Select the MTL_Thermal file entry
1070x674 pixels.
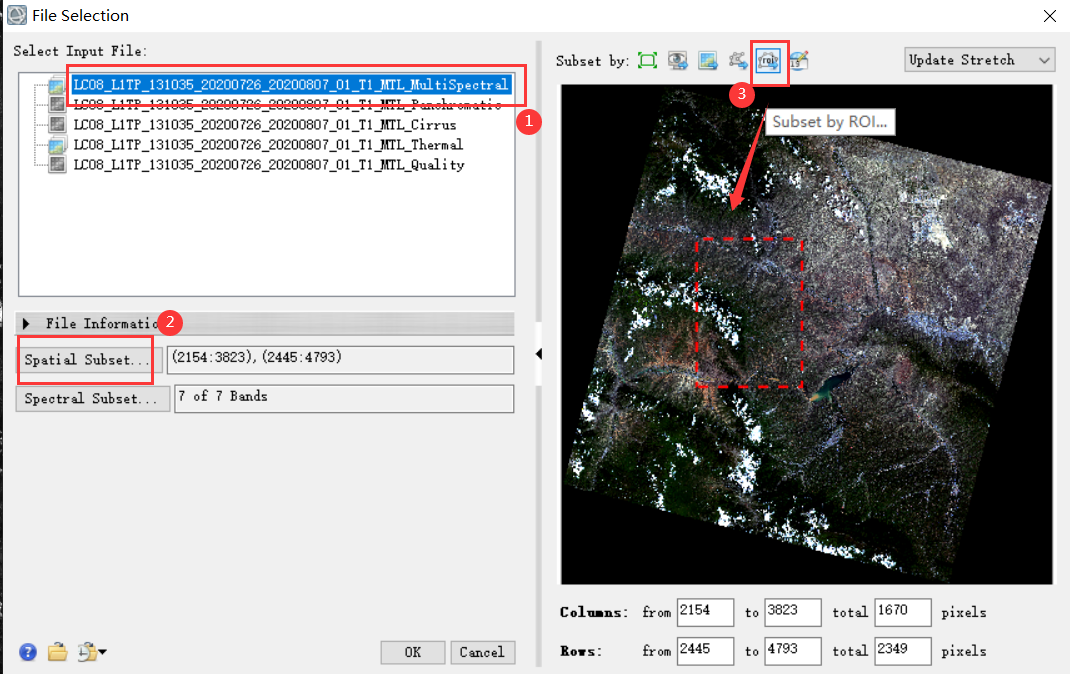click(x=267, y=145)
